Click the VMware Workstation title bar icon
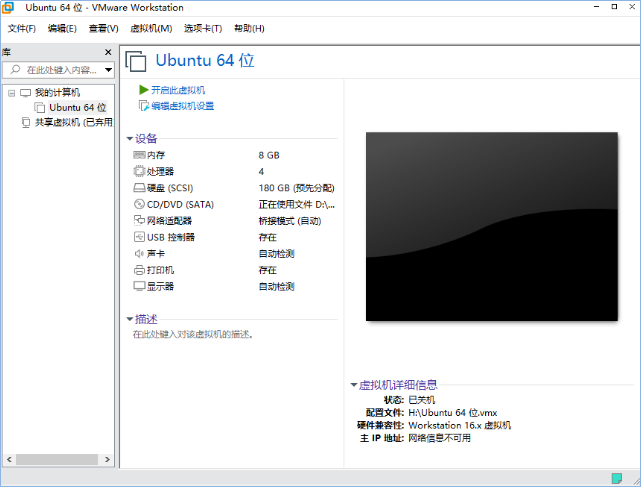Image resolution: width=642 pixels, height=487 pixels. click(x=8, y=7)
